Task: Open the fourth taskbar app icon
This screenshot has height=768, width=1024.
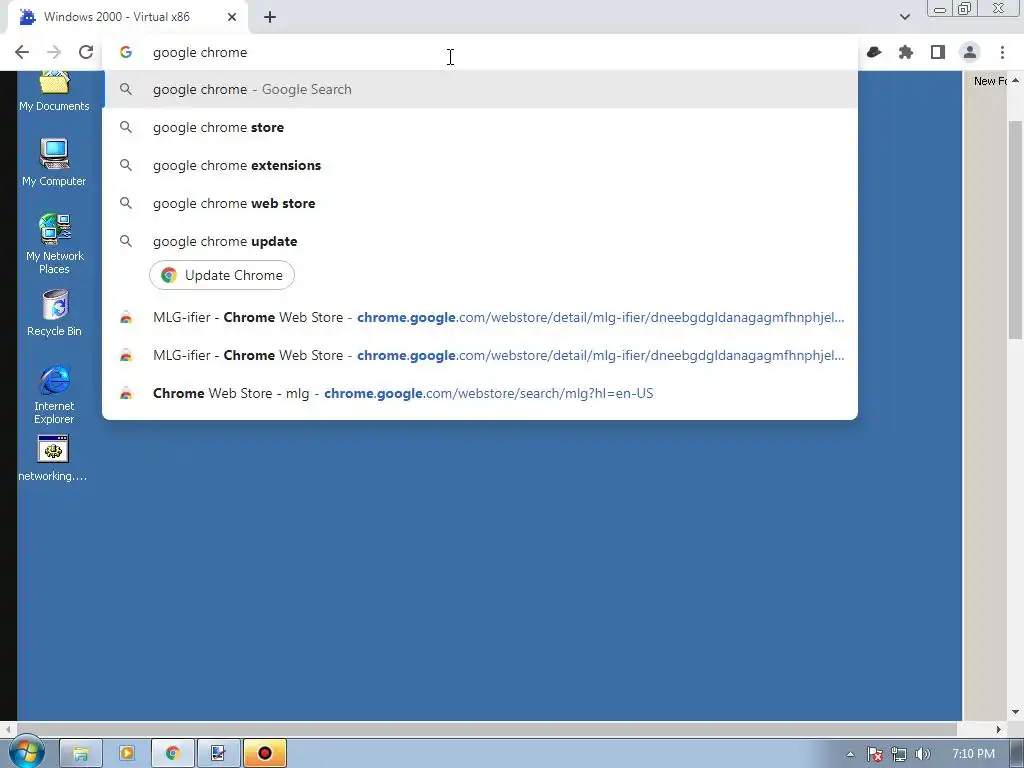Action: 218,754
